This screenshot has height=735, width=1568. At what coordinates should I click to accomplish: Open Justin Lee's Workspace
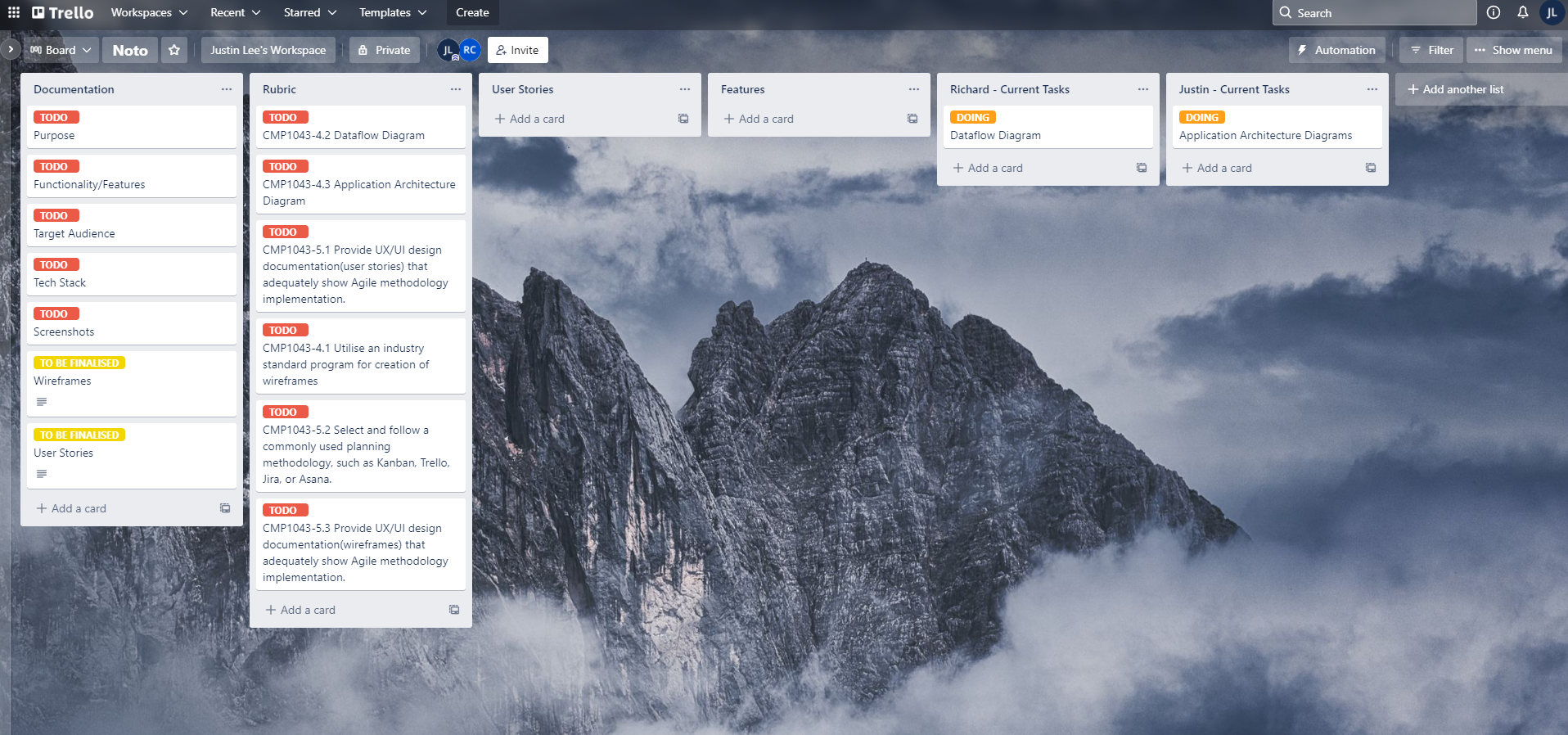[268, 50]
